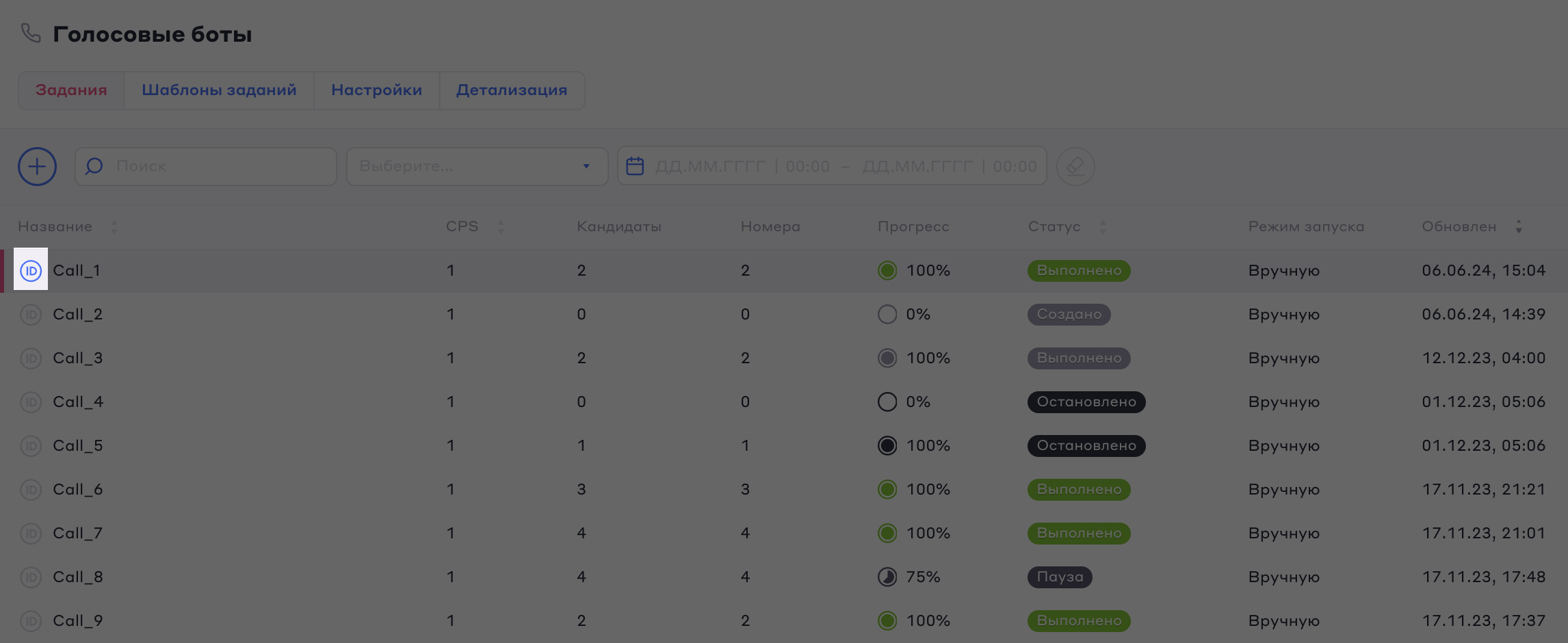
Task: Click the calendar icon in date range field
Action: tap(635, 166)
